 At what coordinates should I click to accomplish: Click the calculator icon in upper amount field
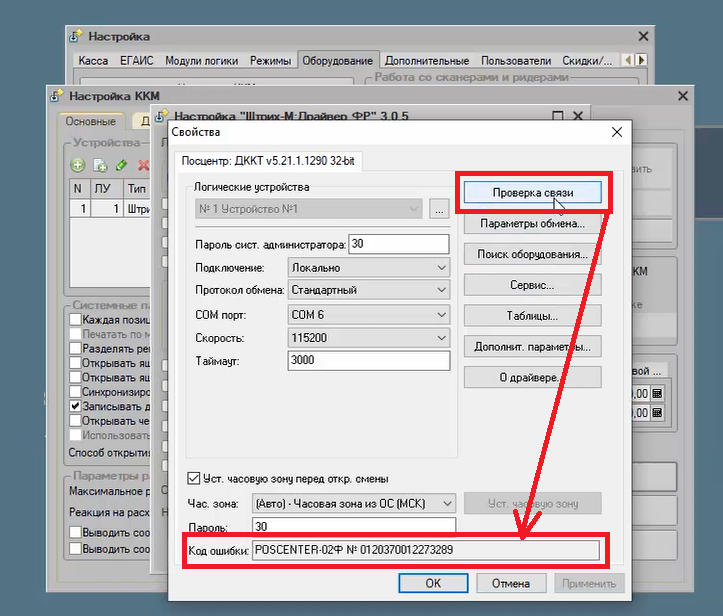click(657, 393)
